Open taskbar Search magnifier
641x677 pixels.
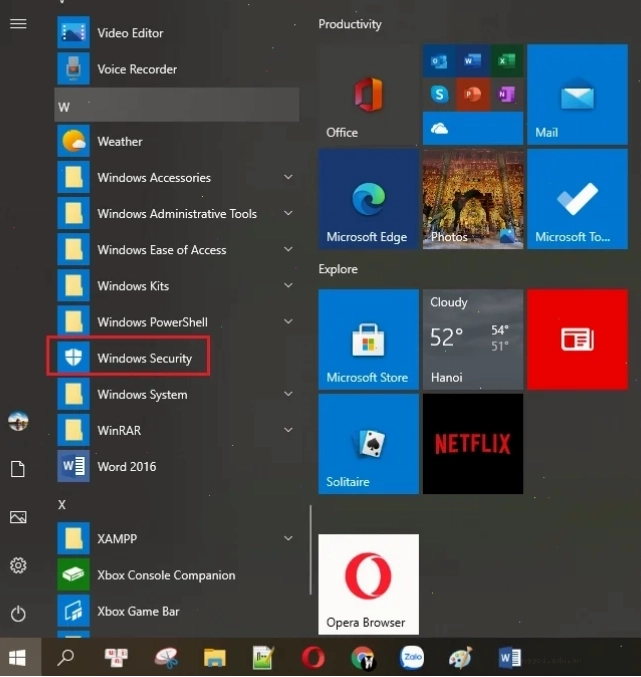click(66, 658)
